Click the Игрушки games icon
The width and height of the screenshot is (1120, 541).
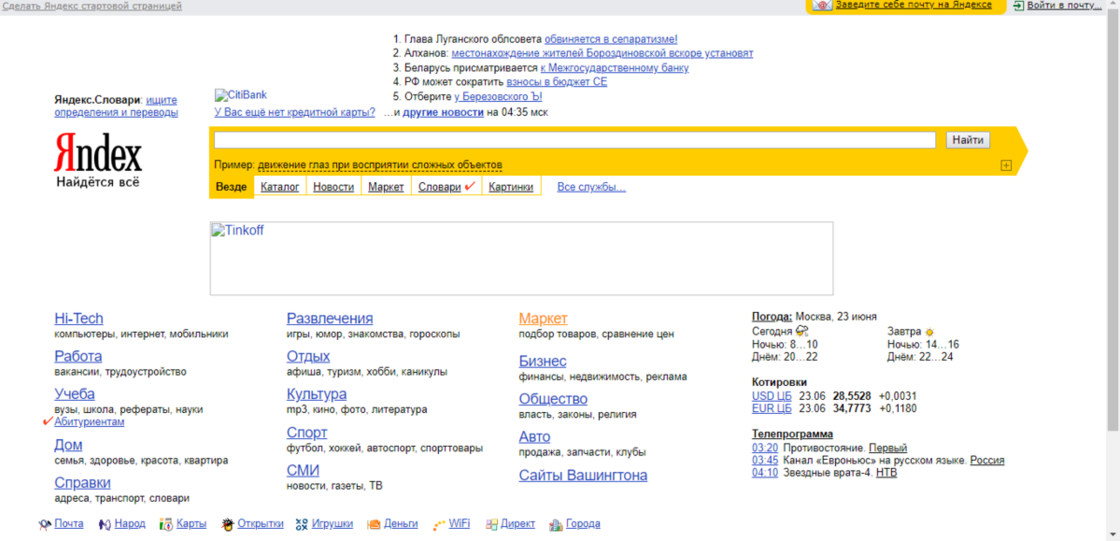[301, 525]
